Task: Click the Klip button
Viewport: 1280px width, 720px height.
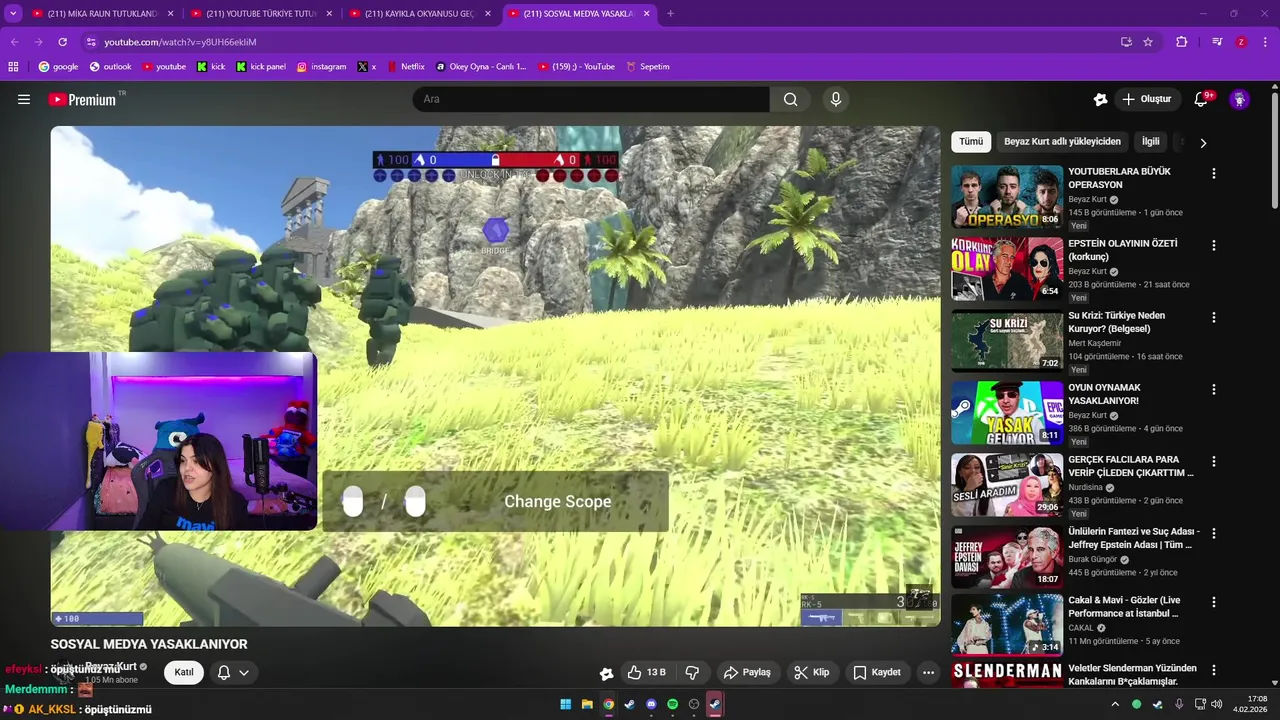Action: point(812,672)
